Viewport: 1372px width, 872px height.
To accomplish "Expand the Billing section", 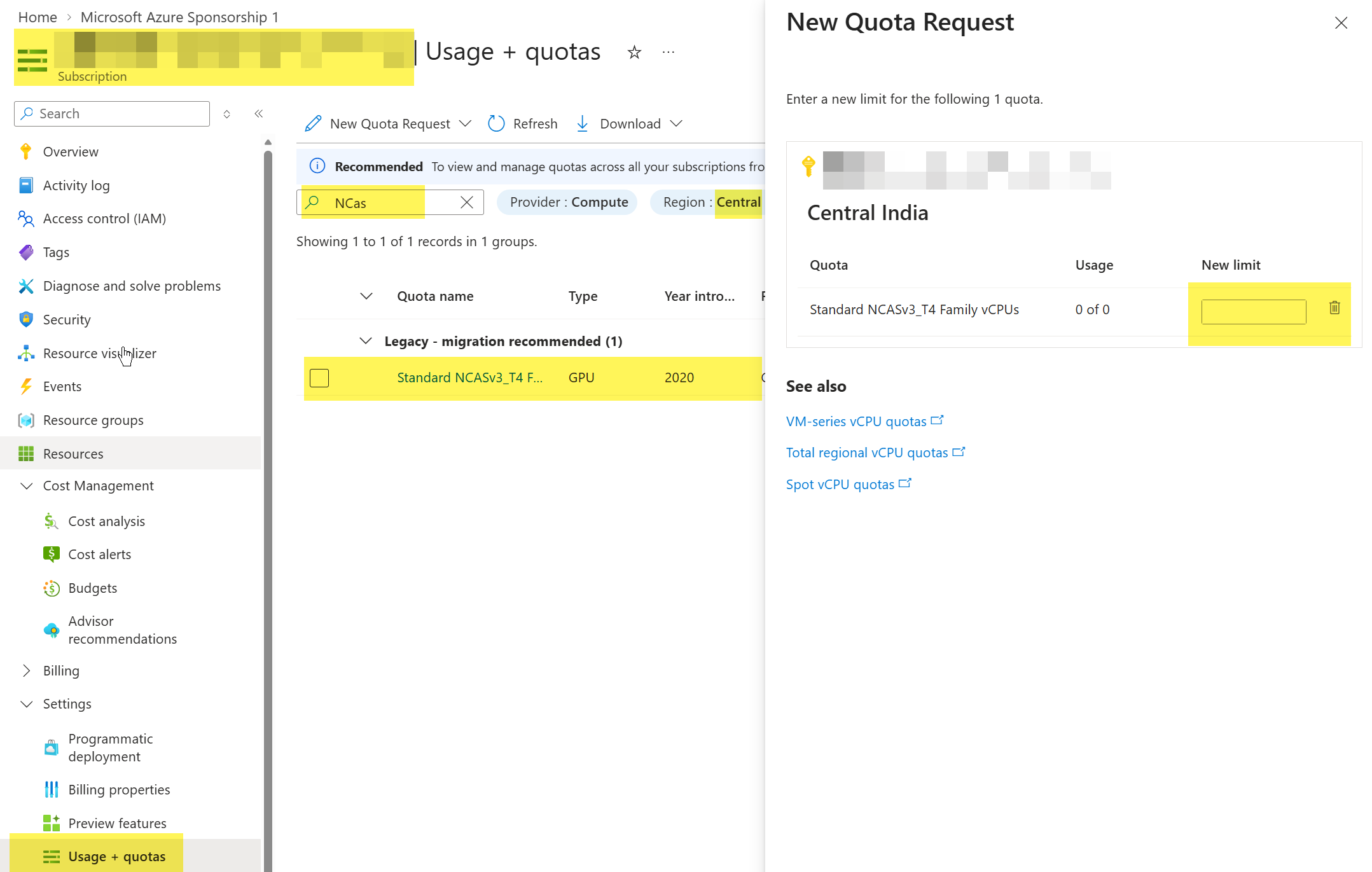I will point(26,670).
